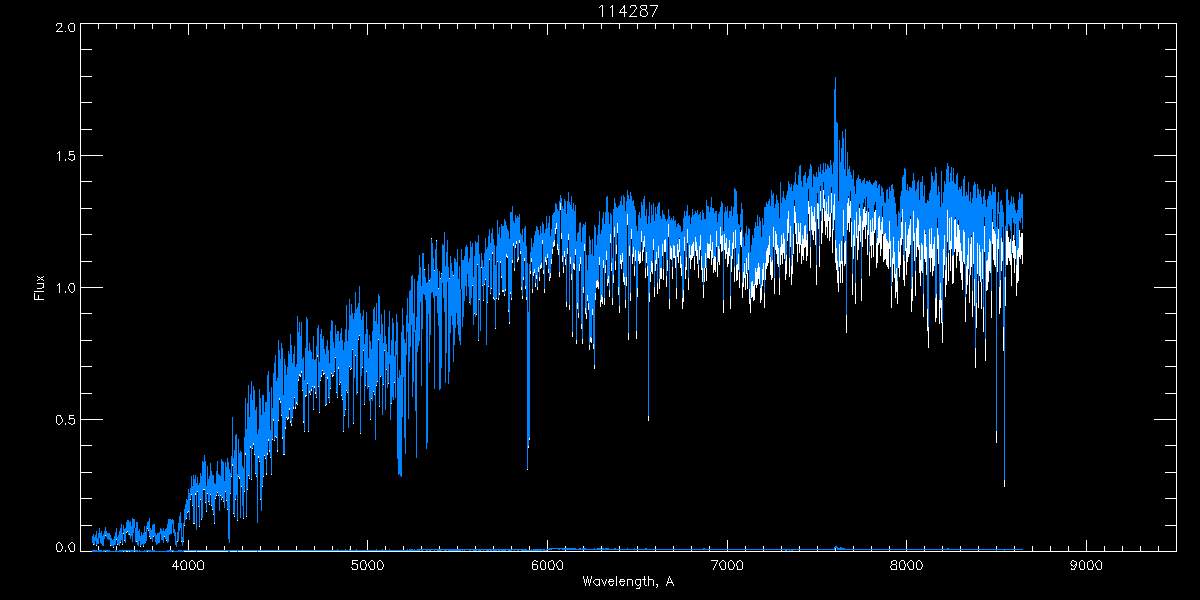Select the 6000 wavelength tick label
Viewport: 1200px width, 600px height.
[x=547, y=565]
